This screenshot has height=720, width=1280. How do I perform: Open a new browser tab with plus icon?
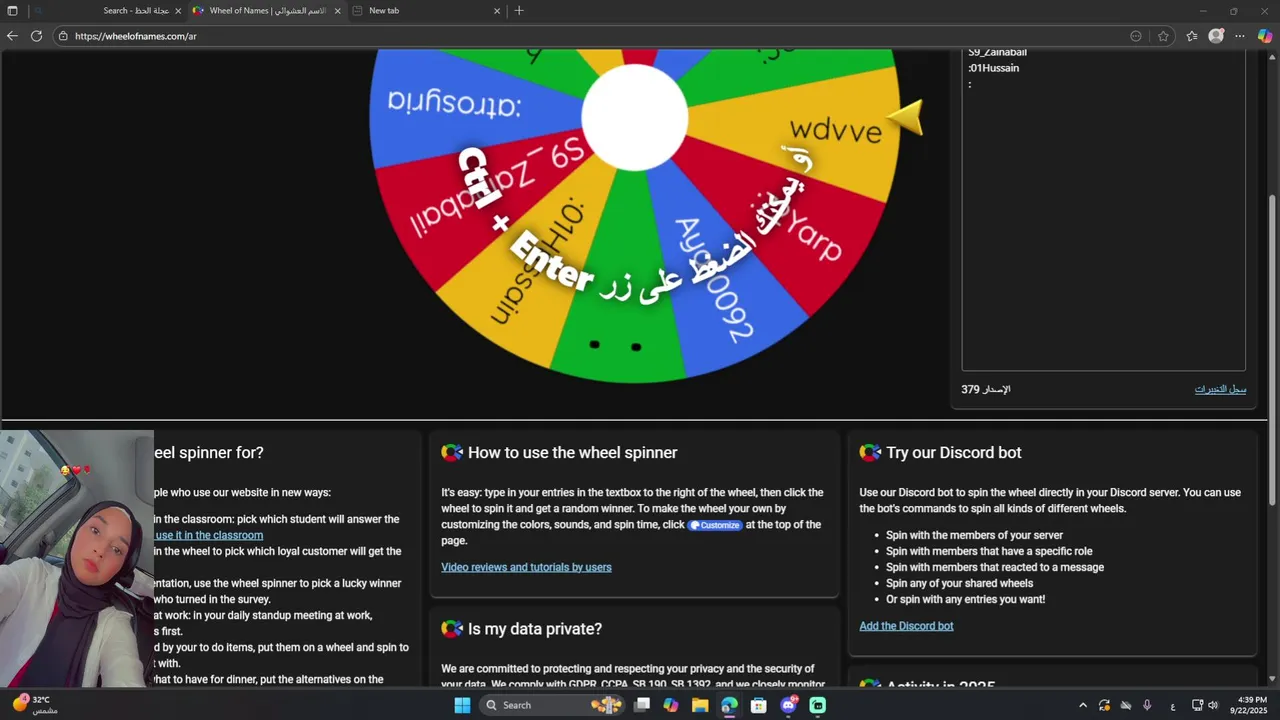pyautogui.click(x=518, y=11)
